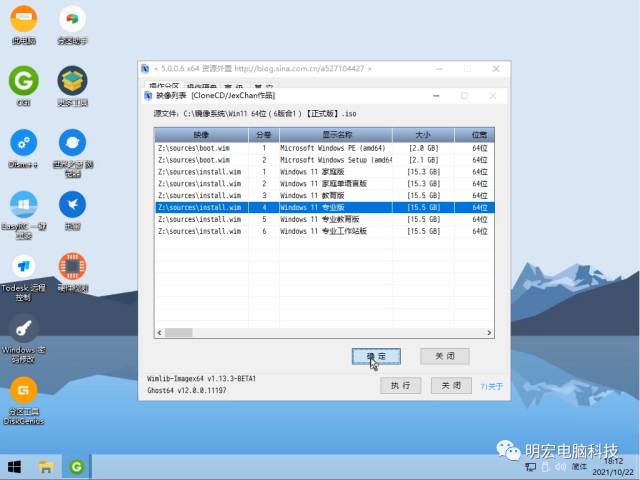
Task: Click the CGI main window title icon
Action: [145, 69]
